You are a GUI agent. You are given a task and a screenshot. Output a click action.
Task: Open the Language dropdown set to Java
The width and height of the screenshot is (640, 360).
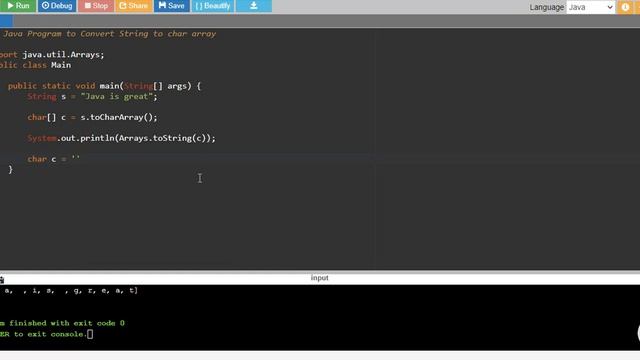[591, 7]
